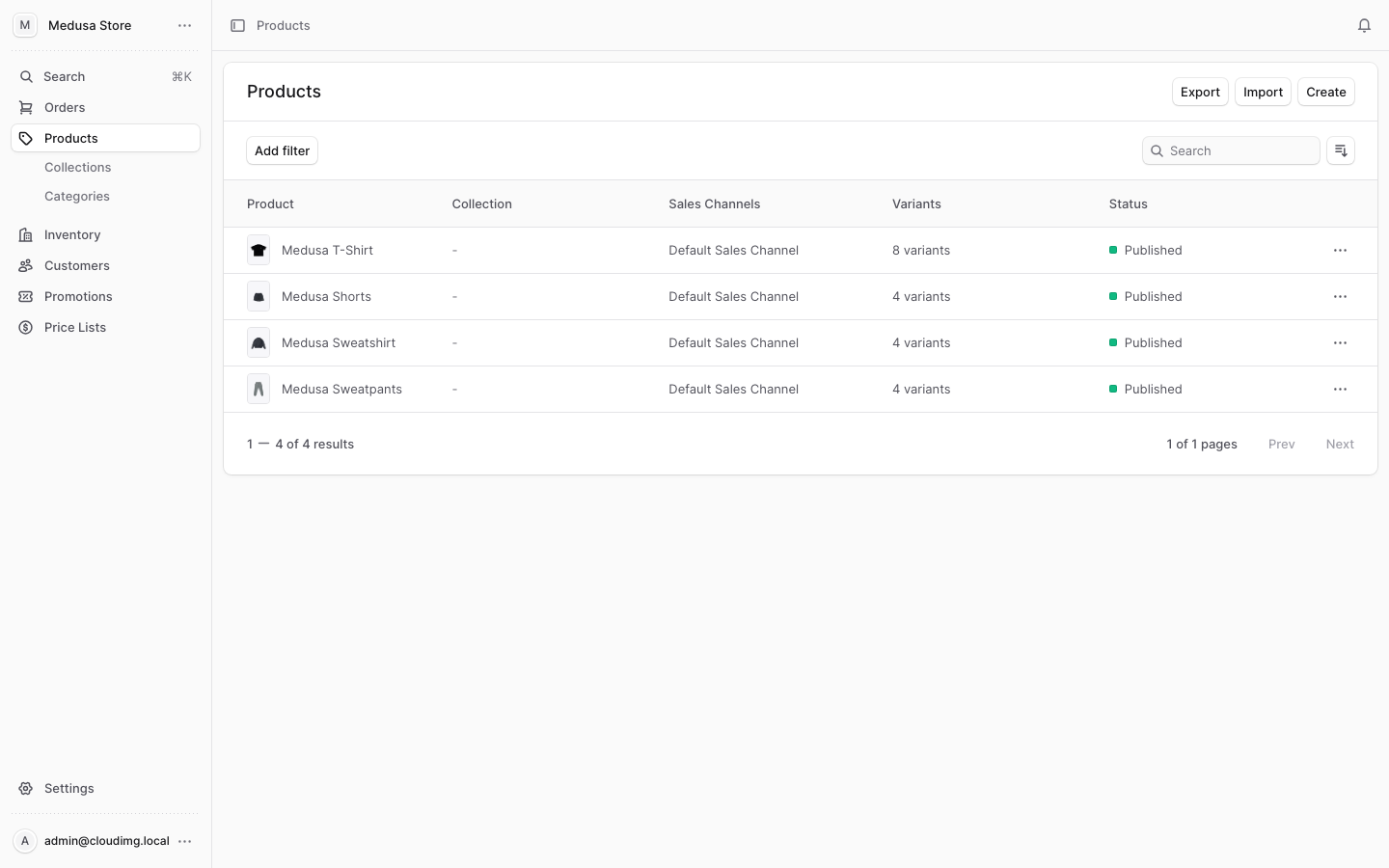Click the Inventory building icon
1389x868 pixels.
26,234
